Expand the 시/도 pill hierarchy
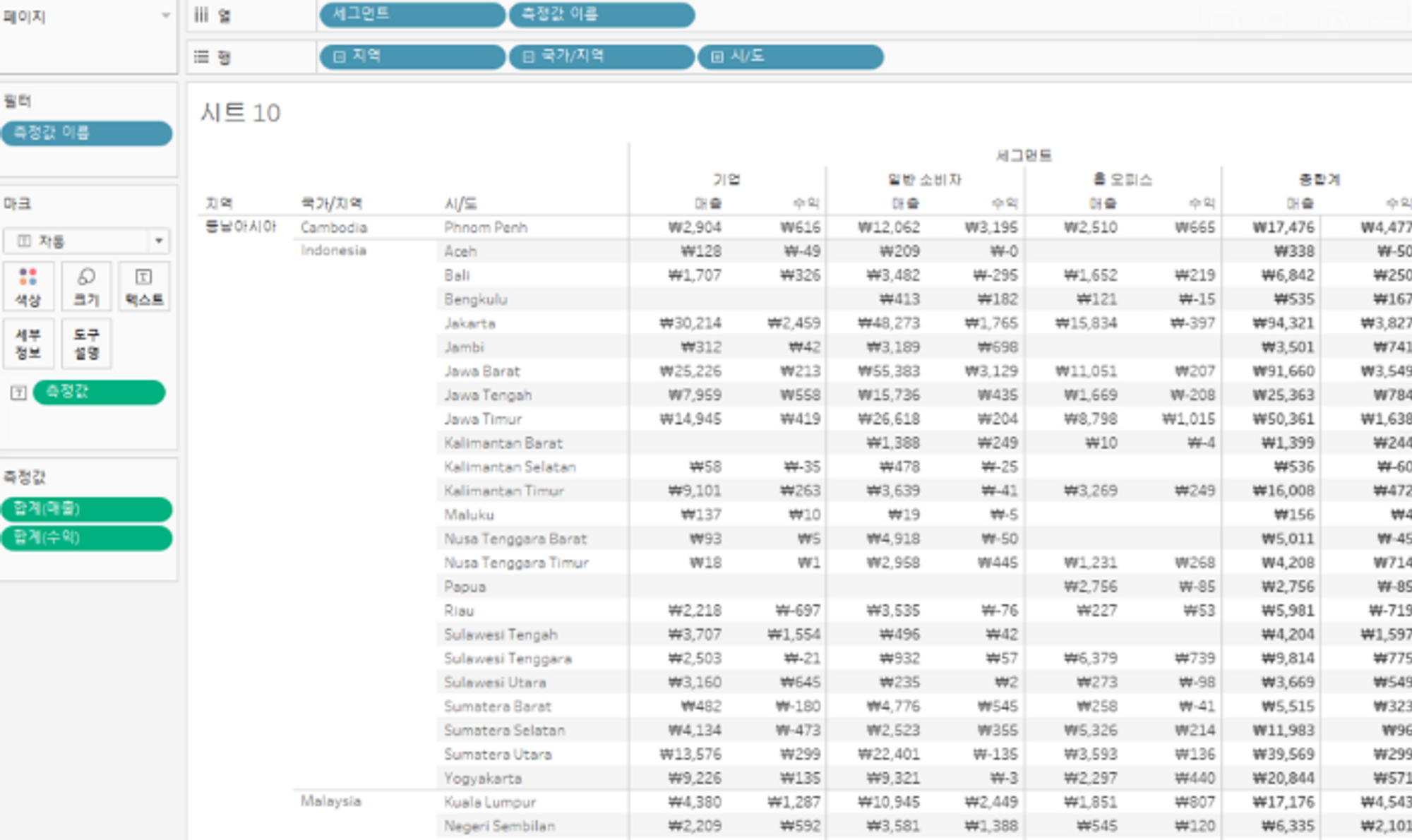This screenshot has width=1412, height=840. tap(717, 56)
